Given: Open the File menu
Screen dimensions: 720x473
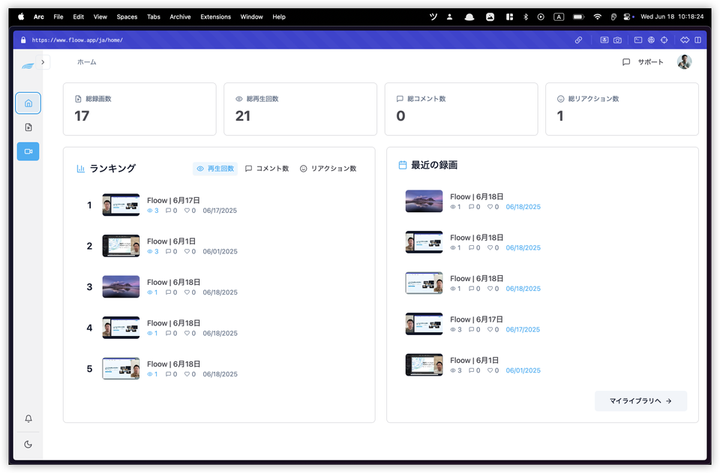Looking at the screenshot, I should point(58,17).
